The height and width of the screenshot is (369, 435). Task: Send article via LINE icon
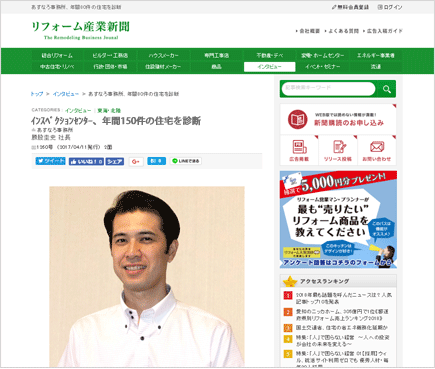pos(186,161)
